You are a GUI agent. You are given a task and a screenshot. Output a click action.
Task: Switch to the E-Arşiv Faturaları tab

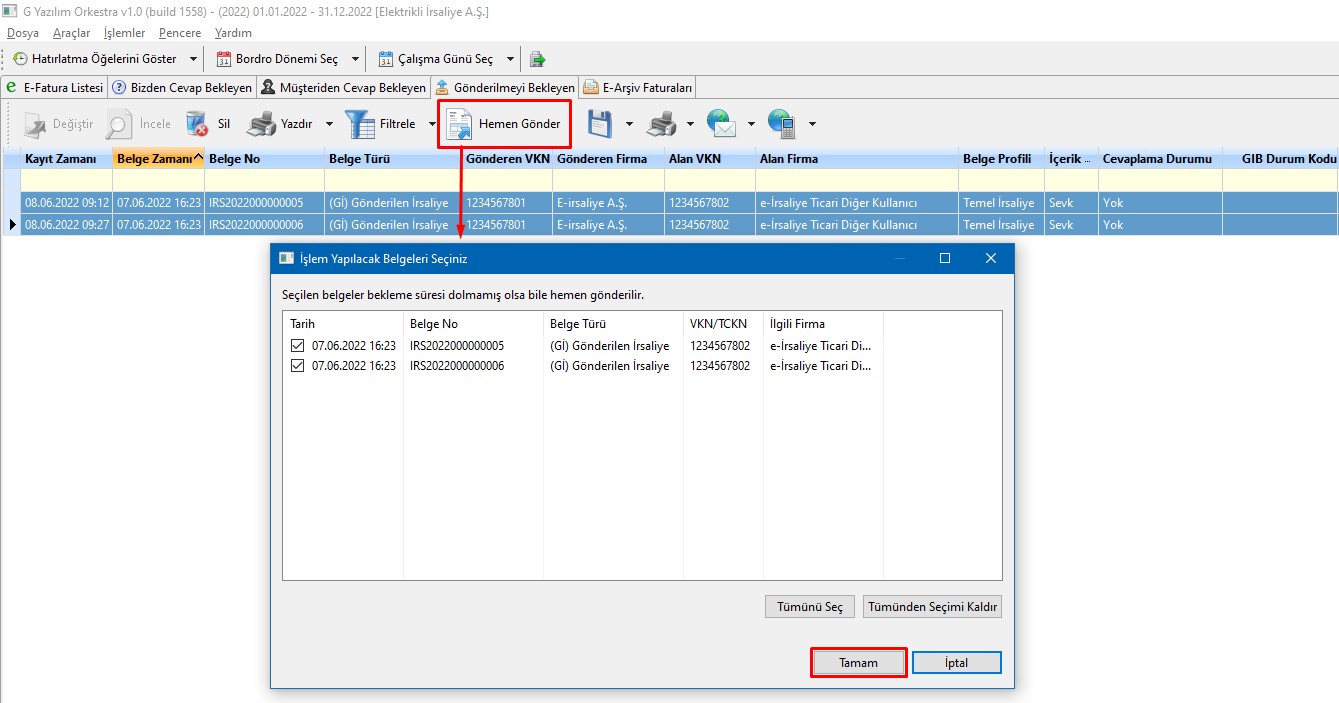coord(639,88)
